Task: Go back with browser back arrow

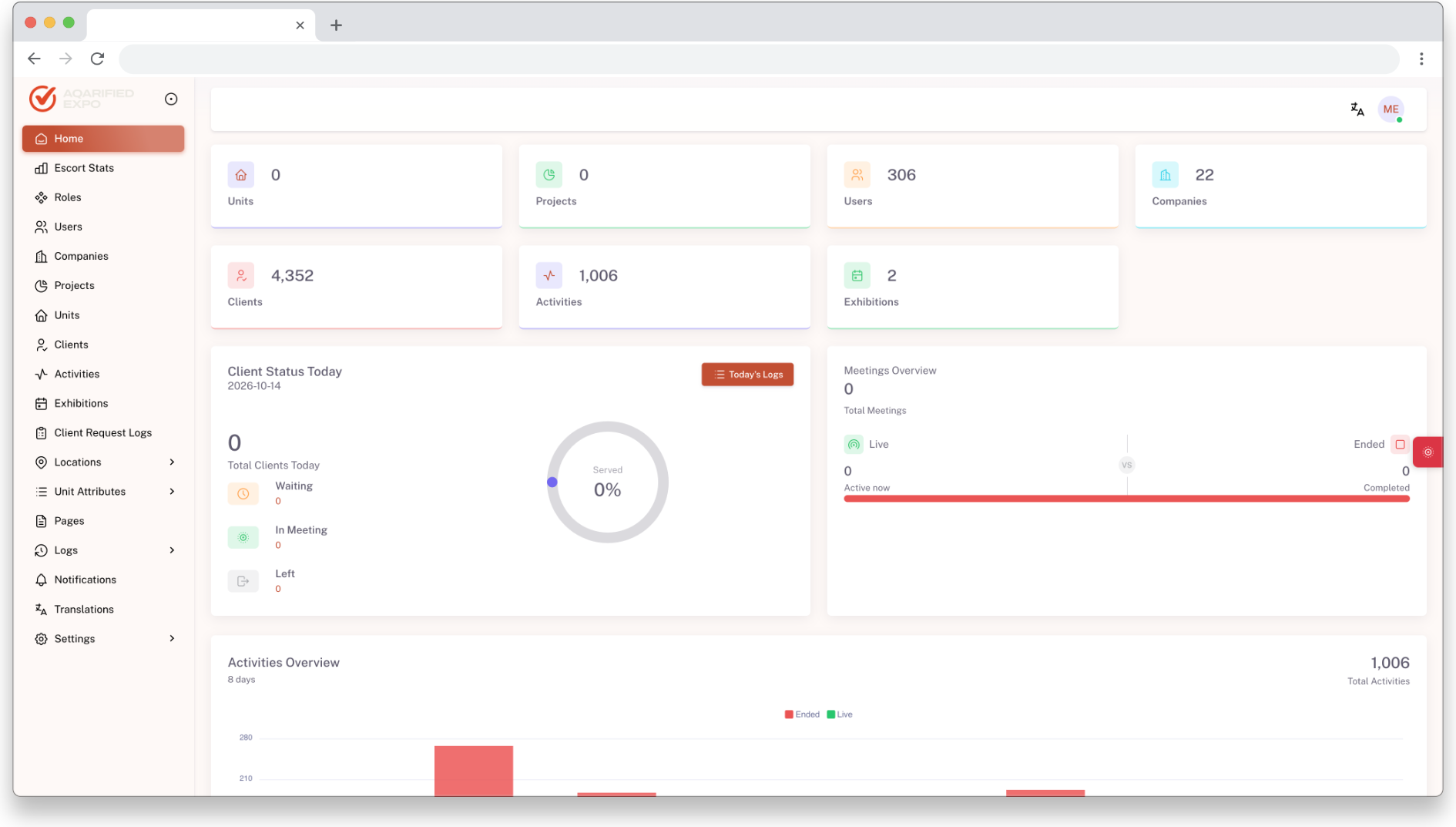Action: tap(34, 59)
